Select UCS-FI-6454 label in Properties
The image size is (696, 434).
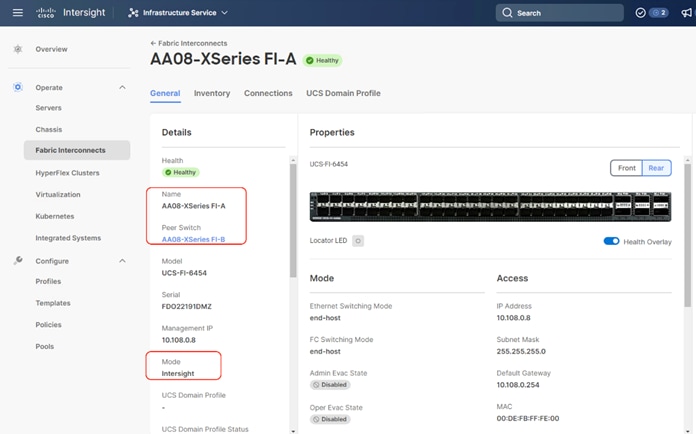click(329, 164)
